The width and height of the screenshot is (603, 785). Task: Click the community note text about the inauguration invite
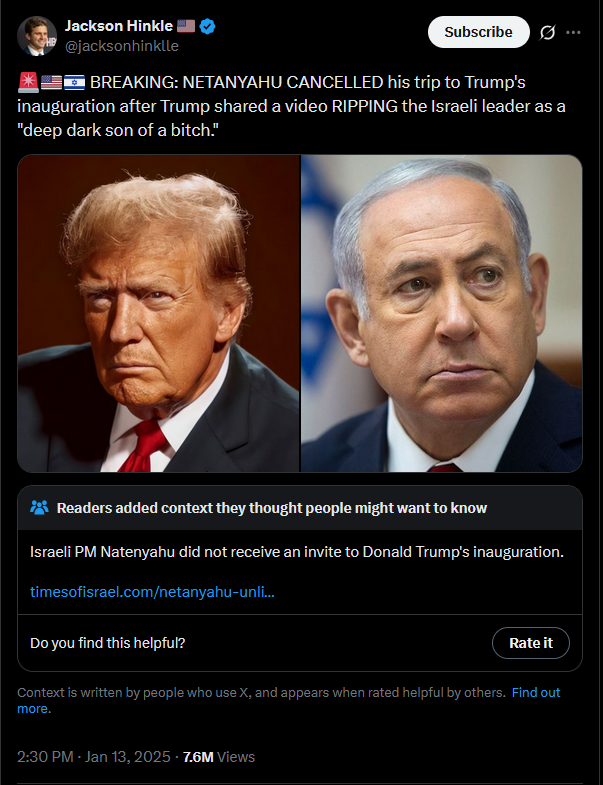297,552
